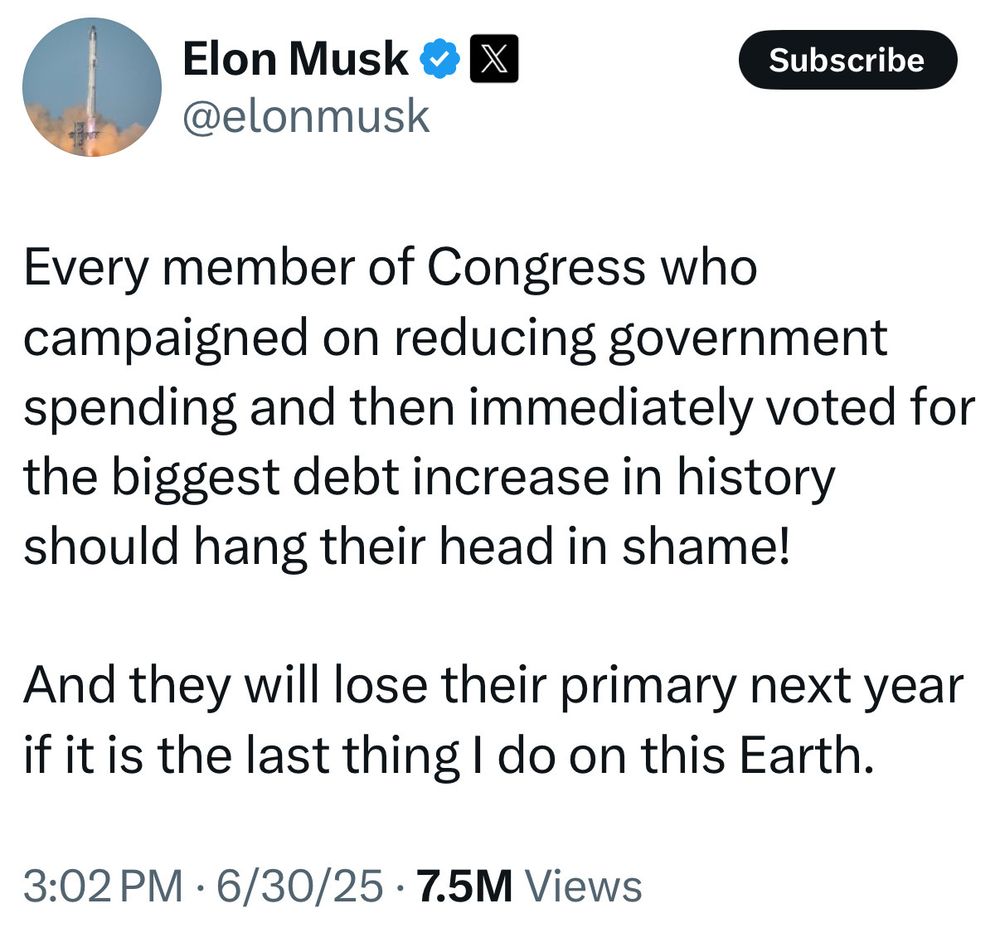Click the word 'primary' in second paragraph
Image resolution: width=1000 pixels, height=943 pixels.
650,688
